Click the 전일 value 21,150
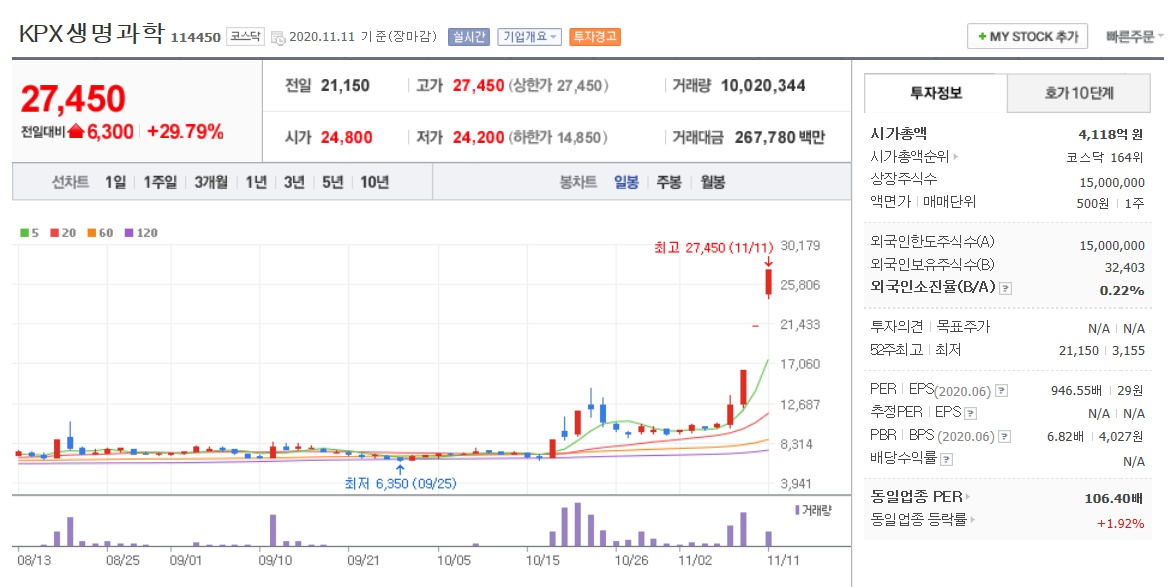The width and height of the screenshot is (1170, 587). (345, 86)
